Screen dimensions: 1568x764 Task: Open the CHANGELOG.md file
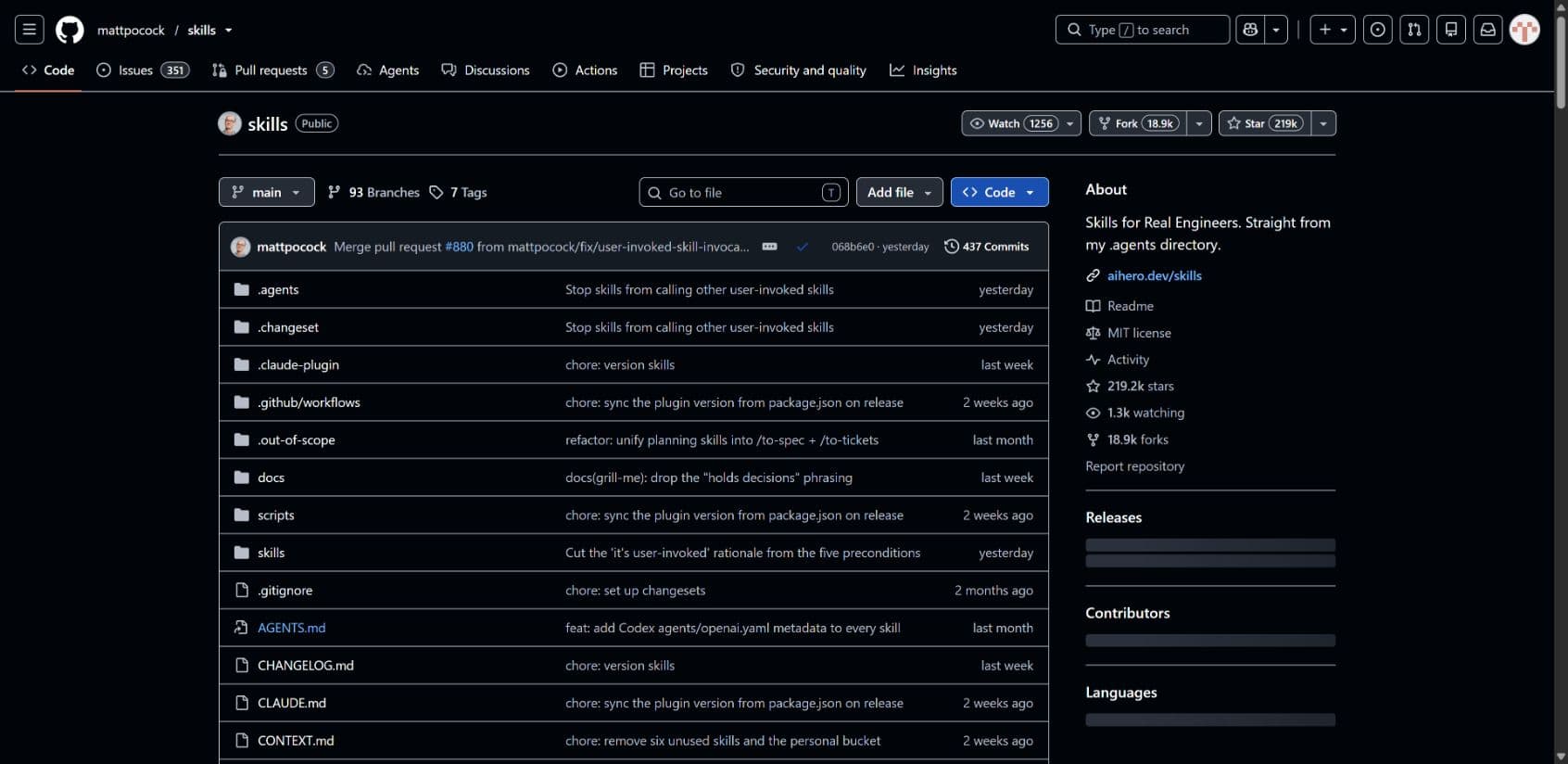pyautogui.click(x=306, y=665)
